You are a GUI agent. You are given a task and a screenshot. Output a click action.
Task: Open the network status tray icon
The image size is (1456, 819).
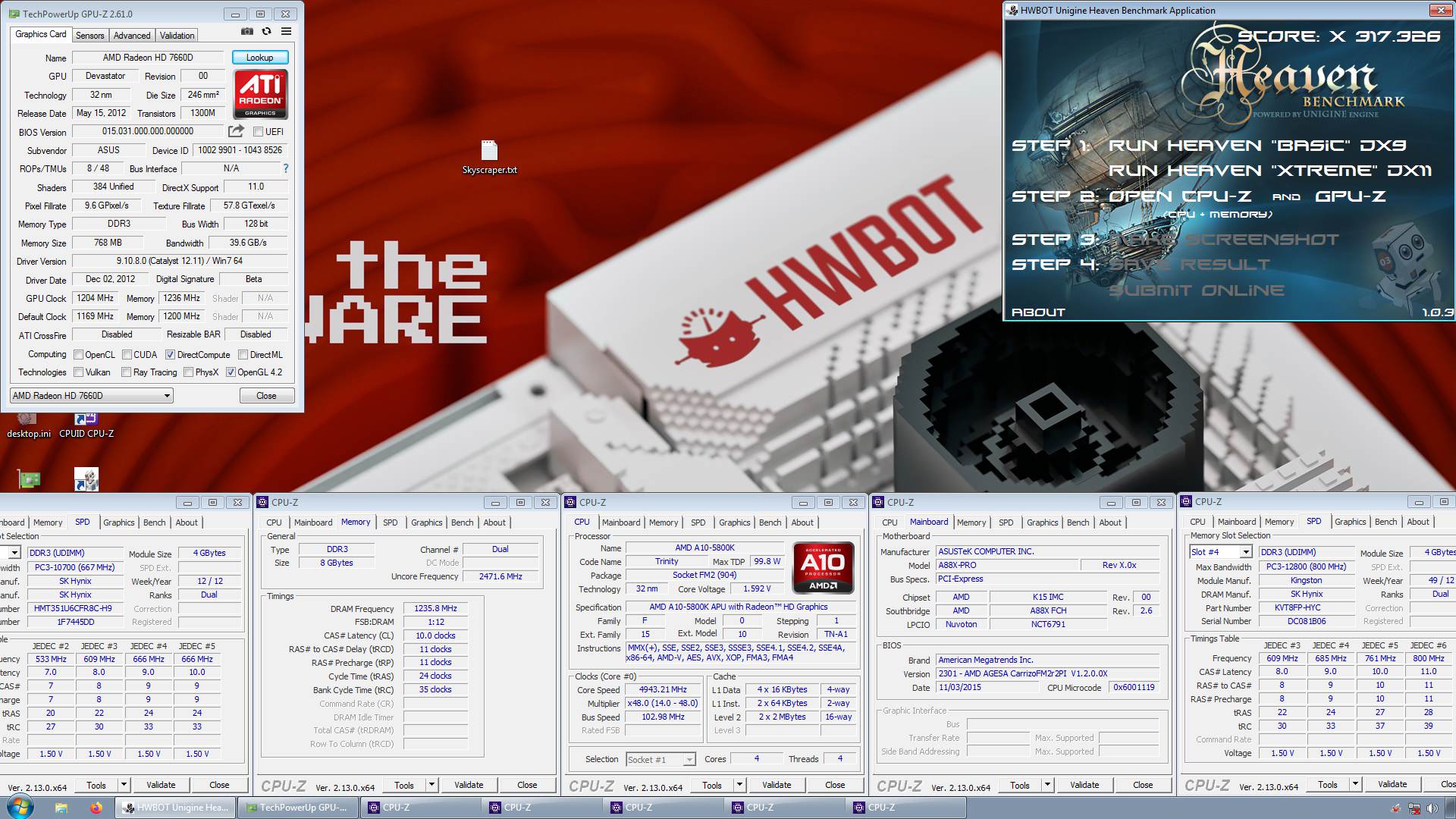tap(1414, 808)
